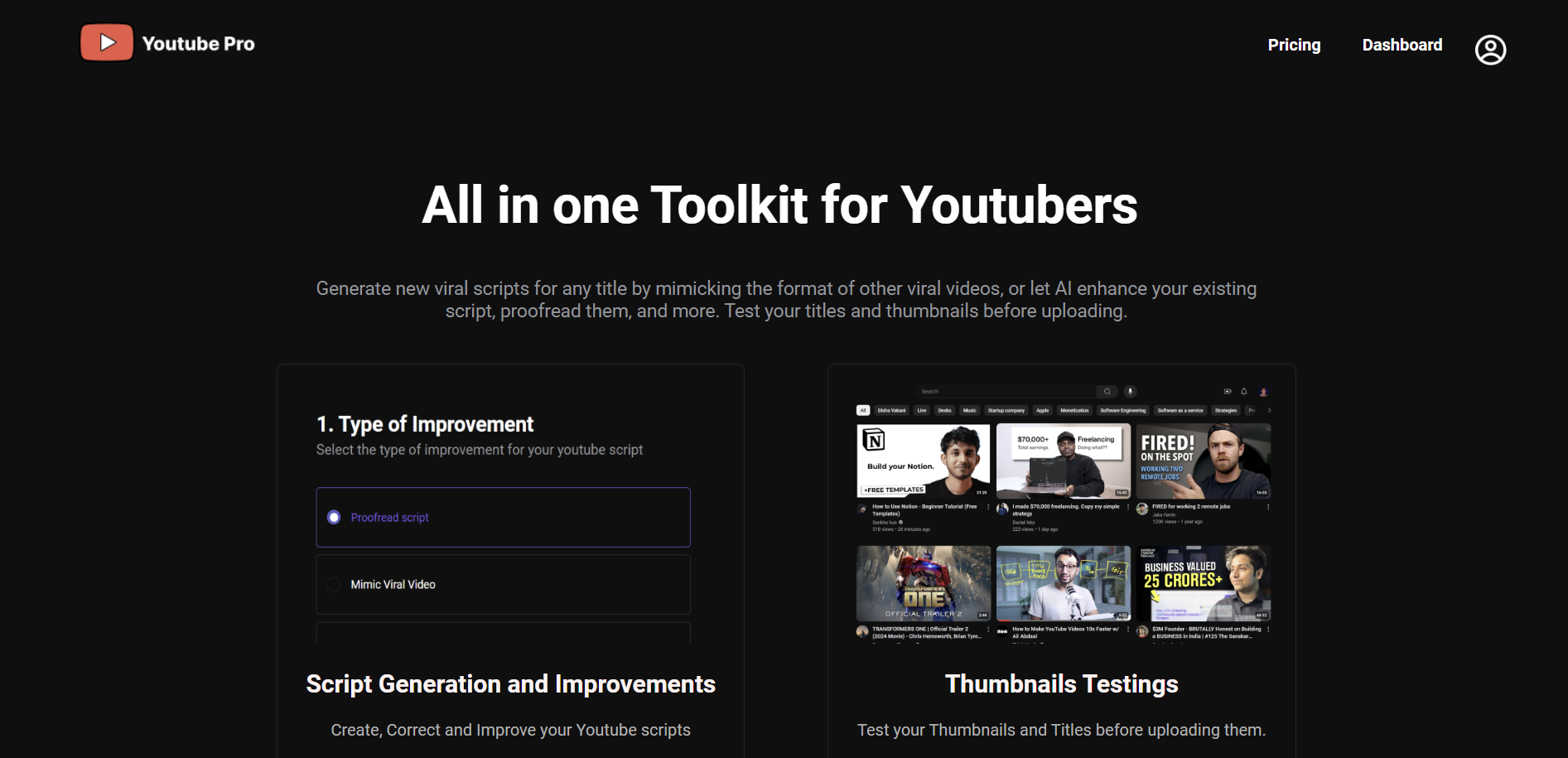This screenshot has height=758, width=1568.
Task: Select the Proofread script radio option
Action: coord(334,517)
